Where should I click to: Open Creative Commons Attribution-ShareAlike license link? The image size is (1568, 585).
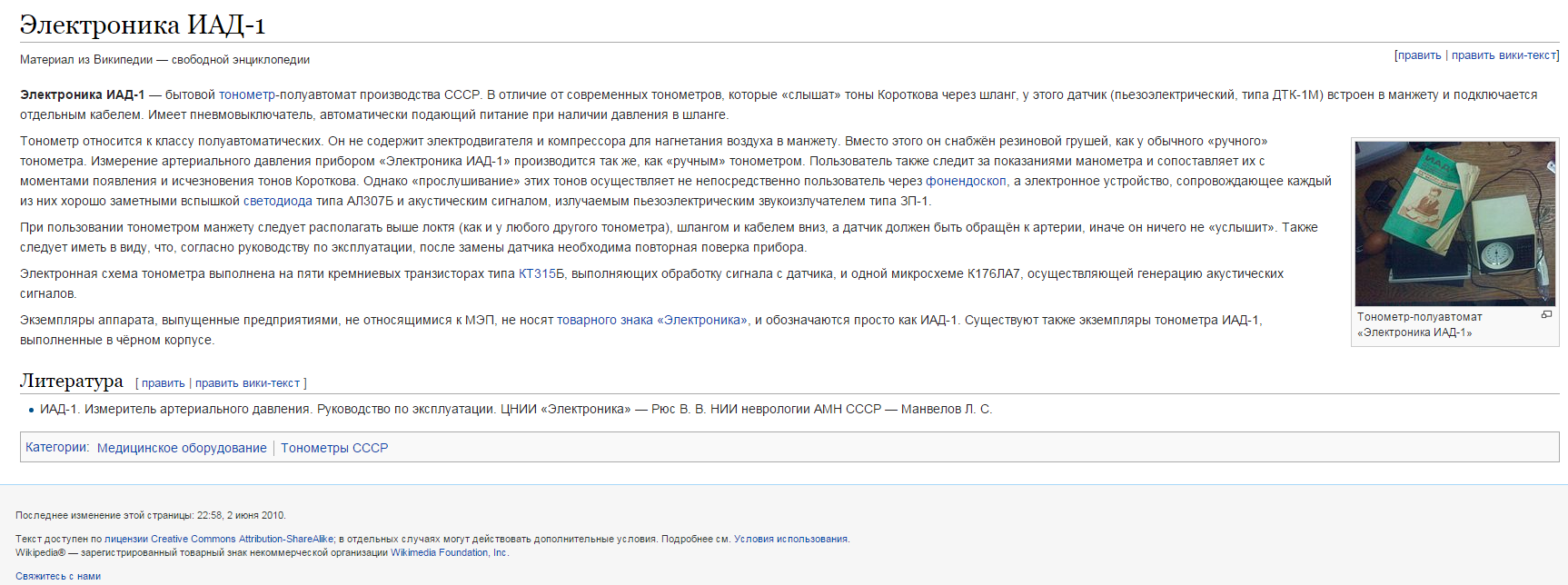pyautogui.click(x=243, y=539)
